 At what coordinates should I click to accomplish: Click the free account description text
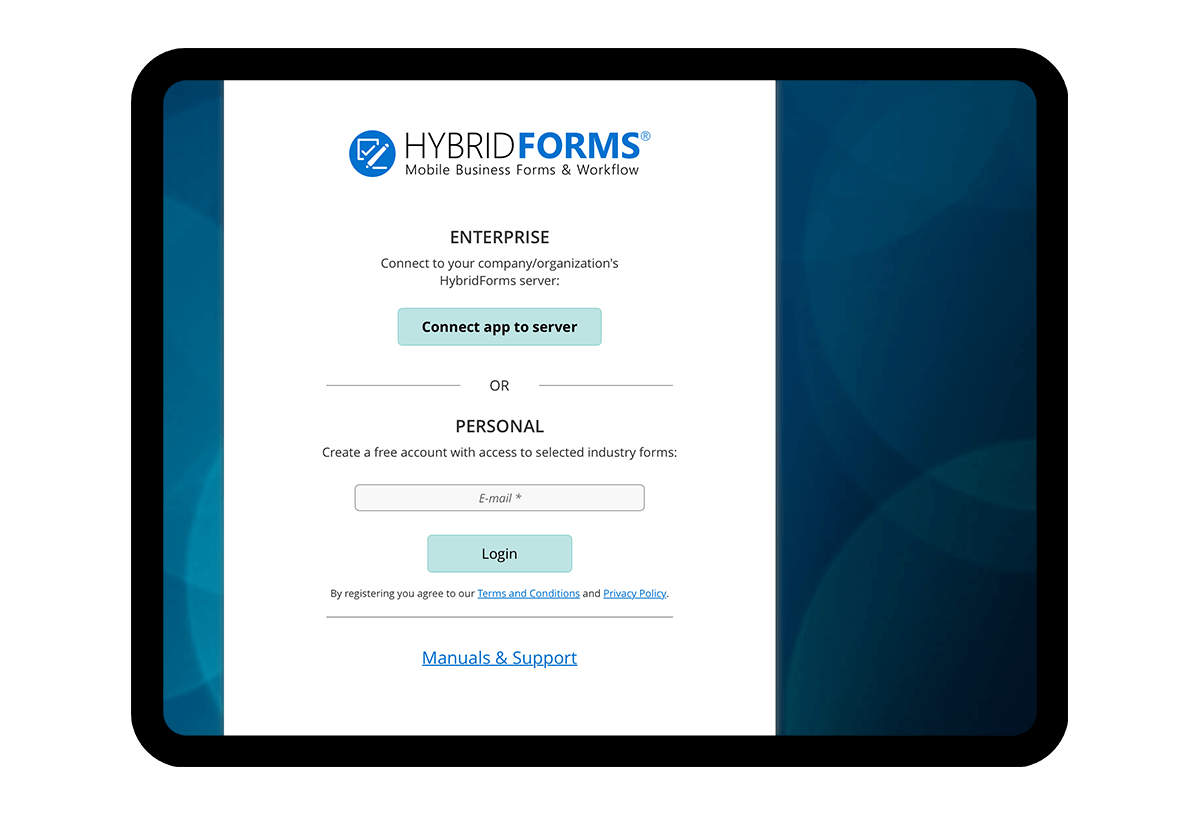(499, 452)
